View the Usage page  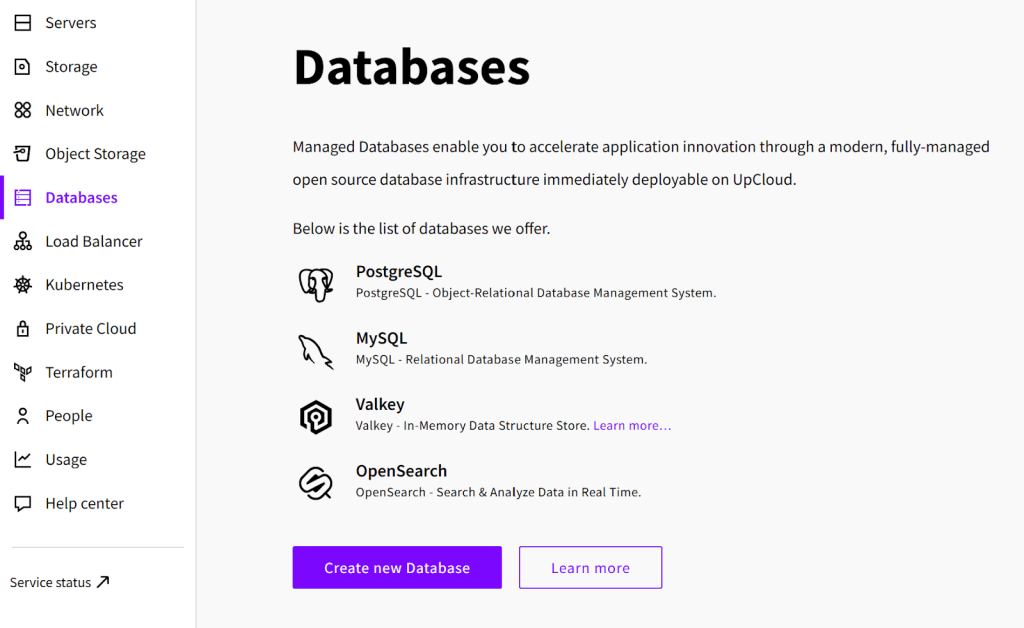66,460
